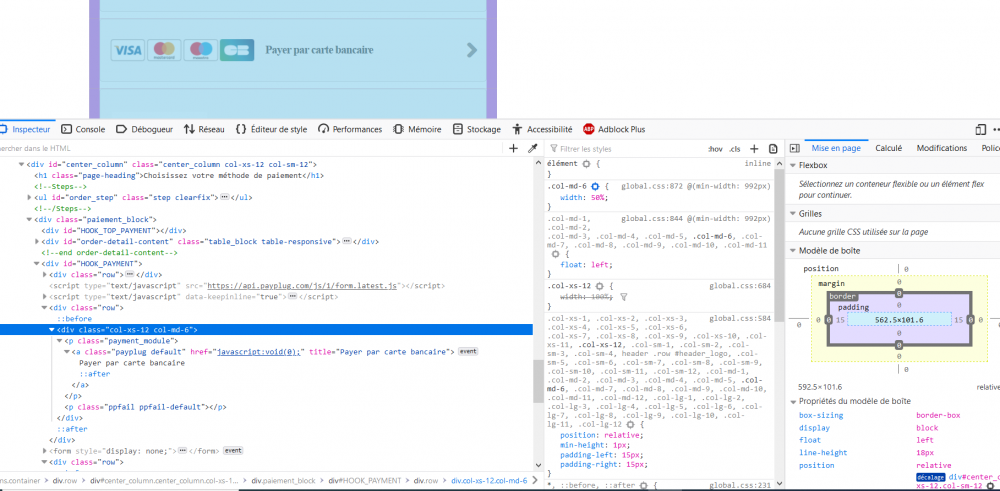Expand the ul order_step node
This screenshot has height=491, width=1000.
coord(29,198)
